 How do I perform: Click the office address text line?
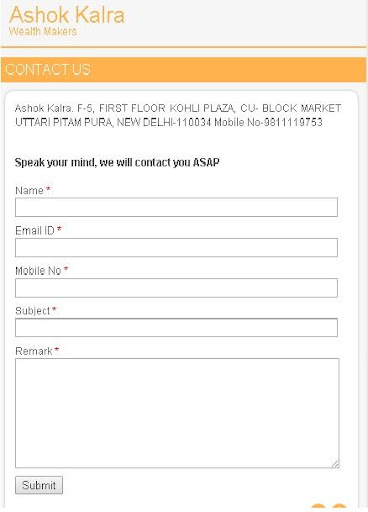(x=178, y=115)
